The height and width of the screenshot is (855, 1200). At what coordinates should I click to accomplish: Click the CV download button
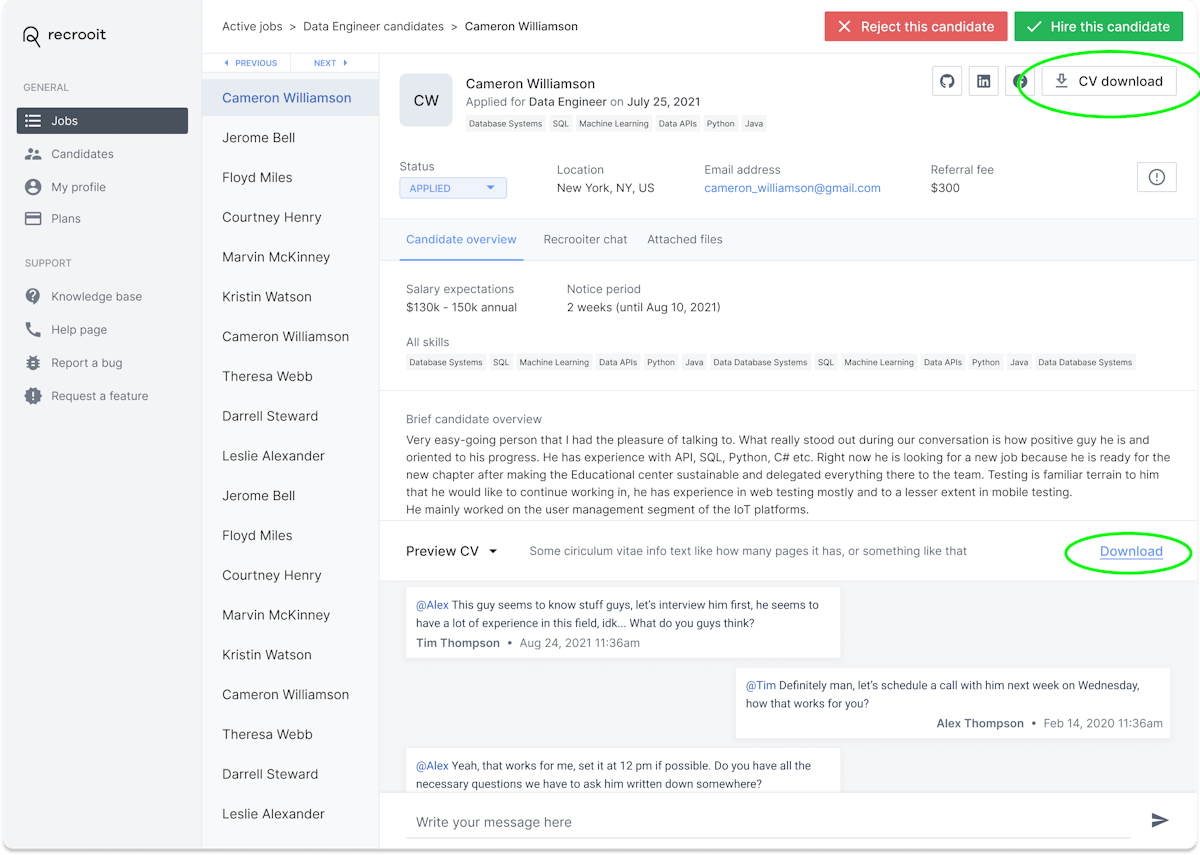click(1109, 81)
